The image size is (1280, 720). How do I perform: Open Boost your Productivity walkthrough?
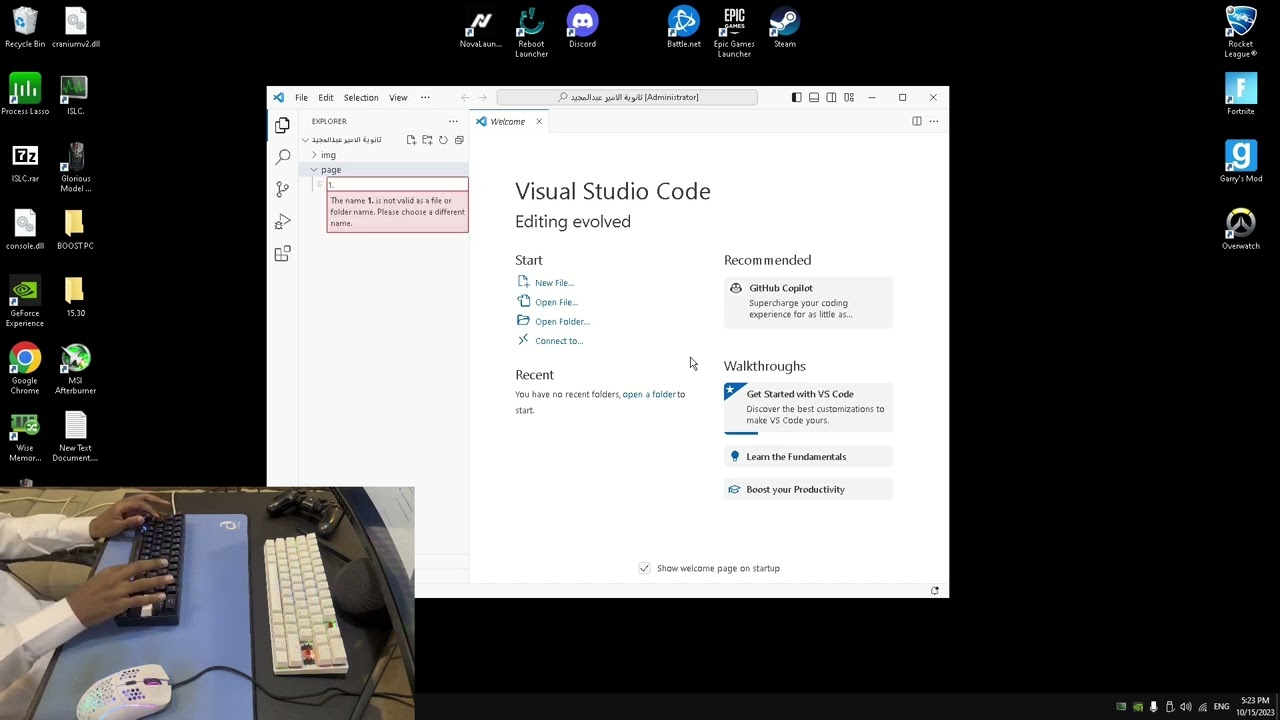point(808,489)
